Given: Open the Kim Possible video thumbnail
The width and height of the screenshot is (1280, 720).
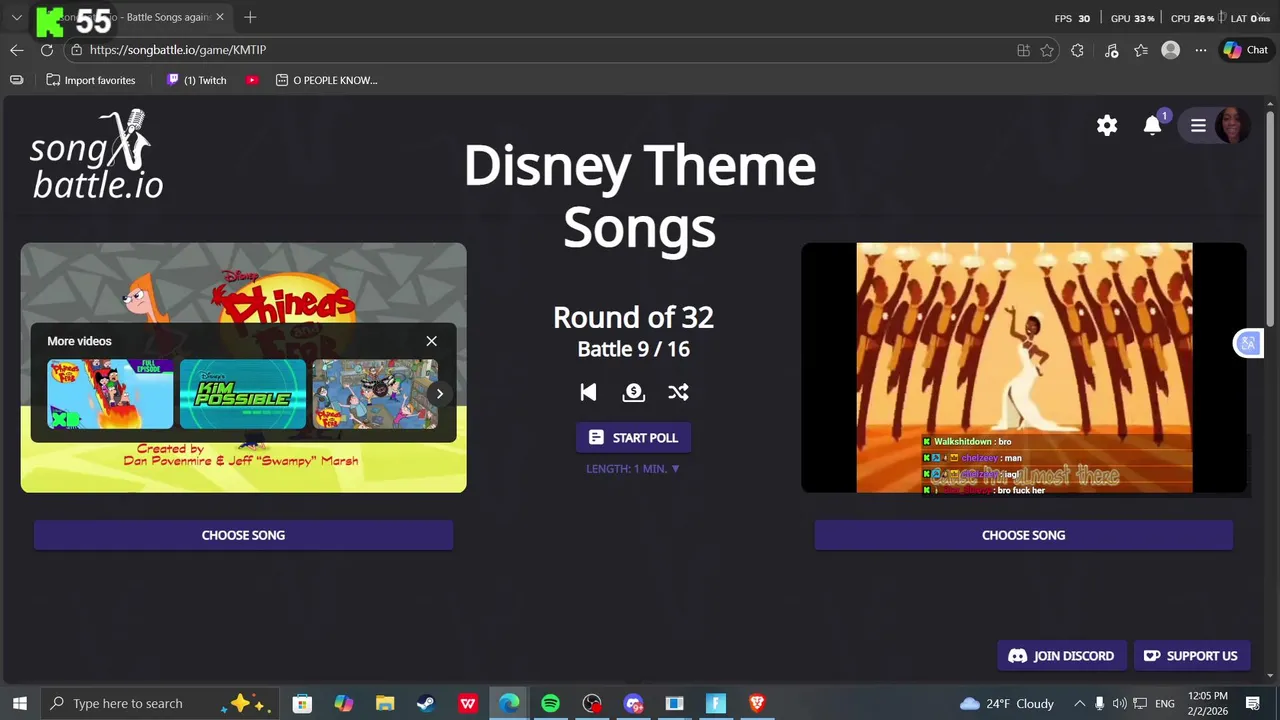Looking at the screenshot, I should (243, 394).
